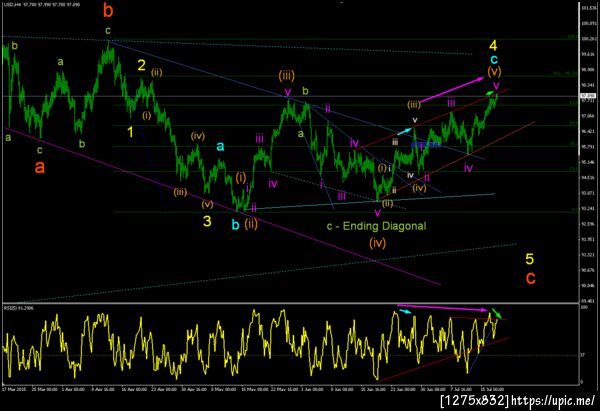Click the yellow '5' wave label

530,259
